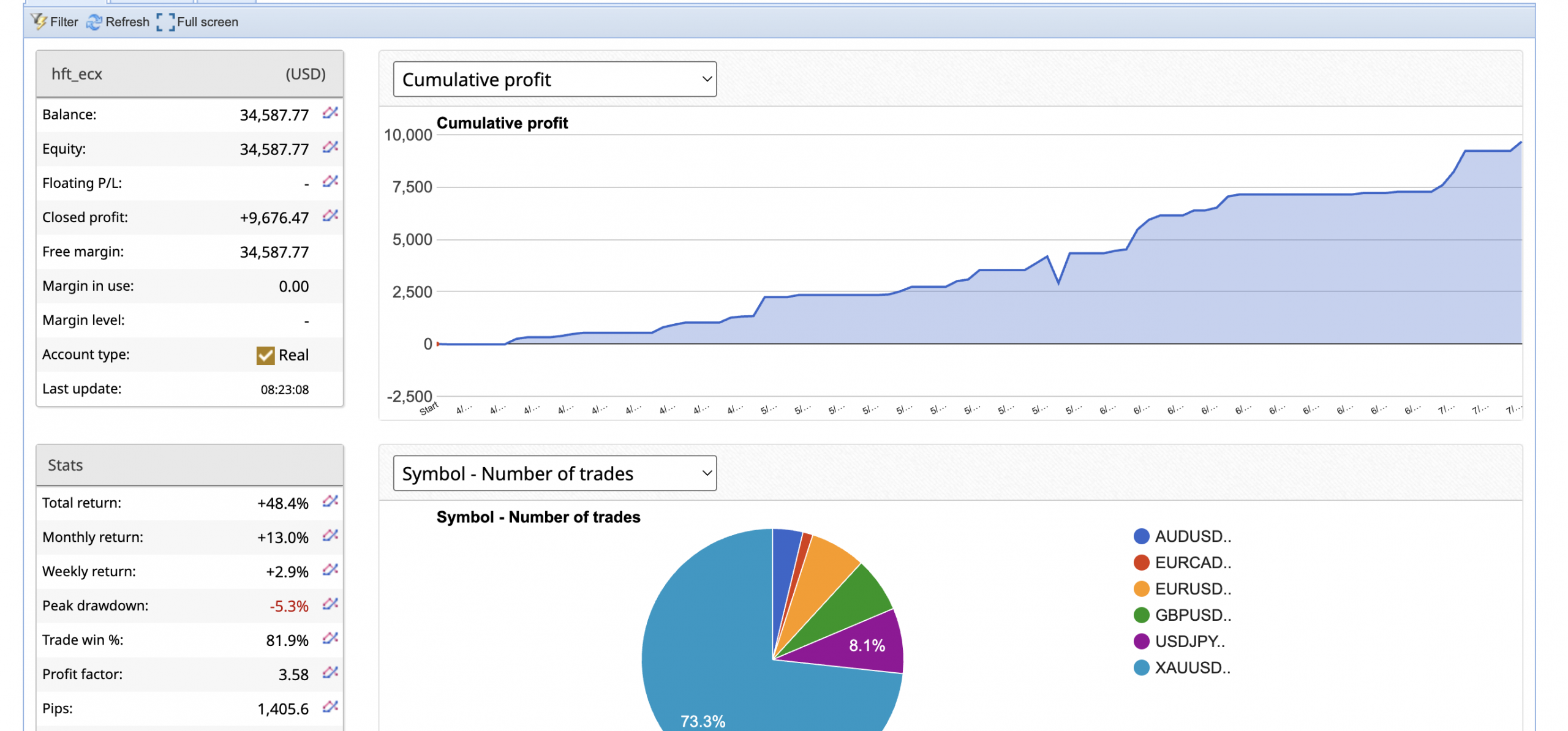The image size is (1568, 731).
Task: Click chart icon next to Peak drawdown
Action: pos(330,604)
